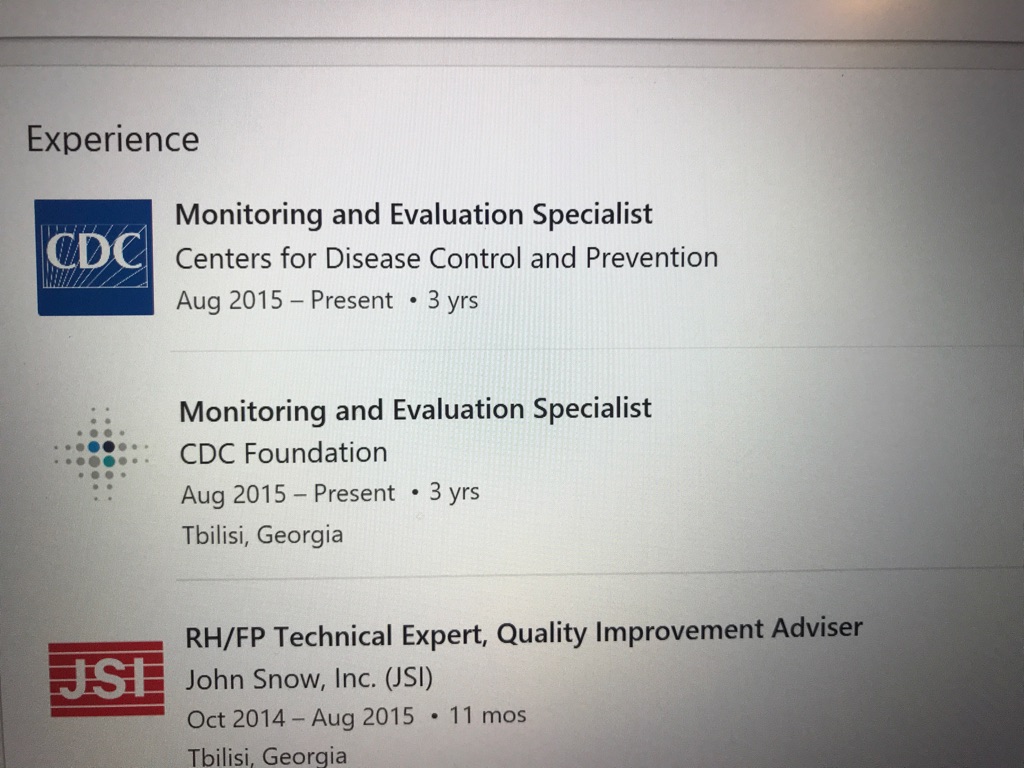Click the Experience section heading

(113, 139)
